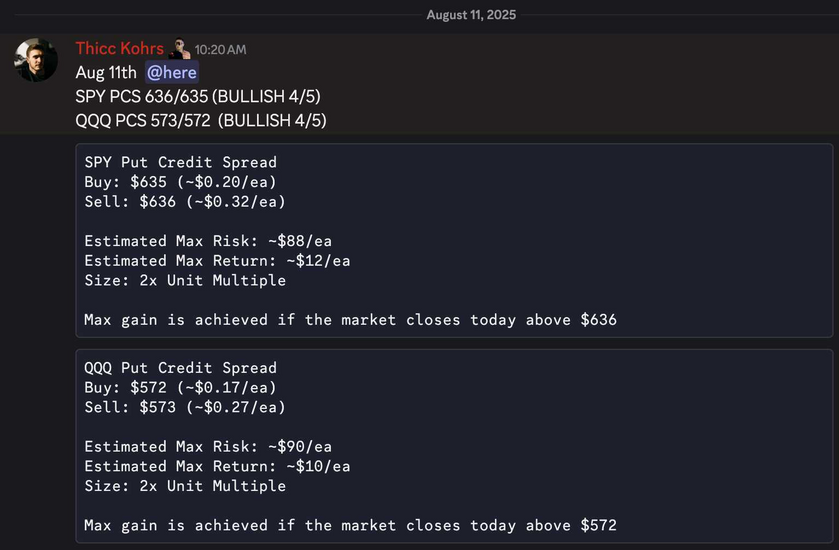Click the SPY Put Credit Spread heading
839x550 pixels.
(180, 162)
